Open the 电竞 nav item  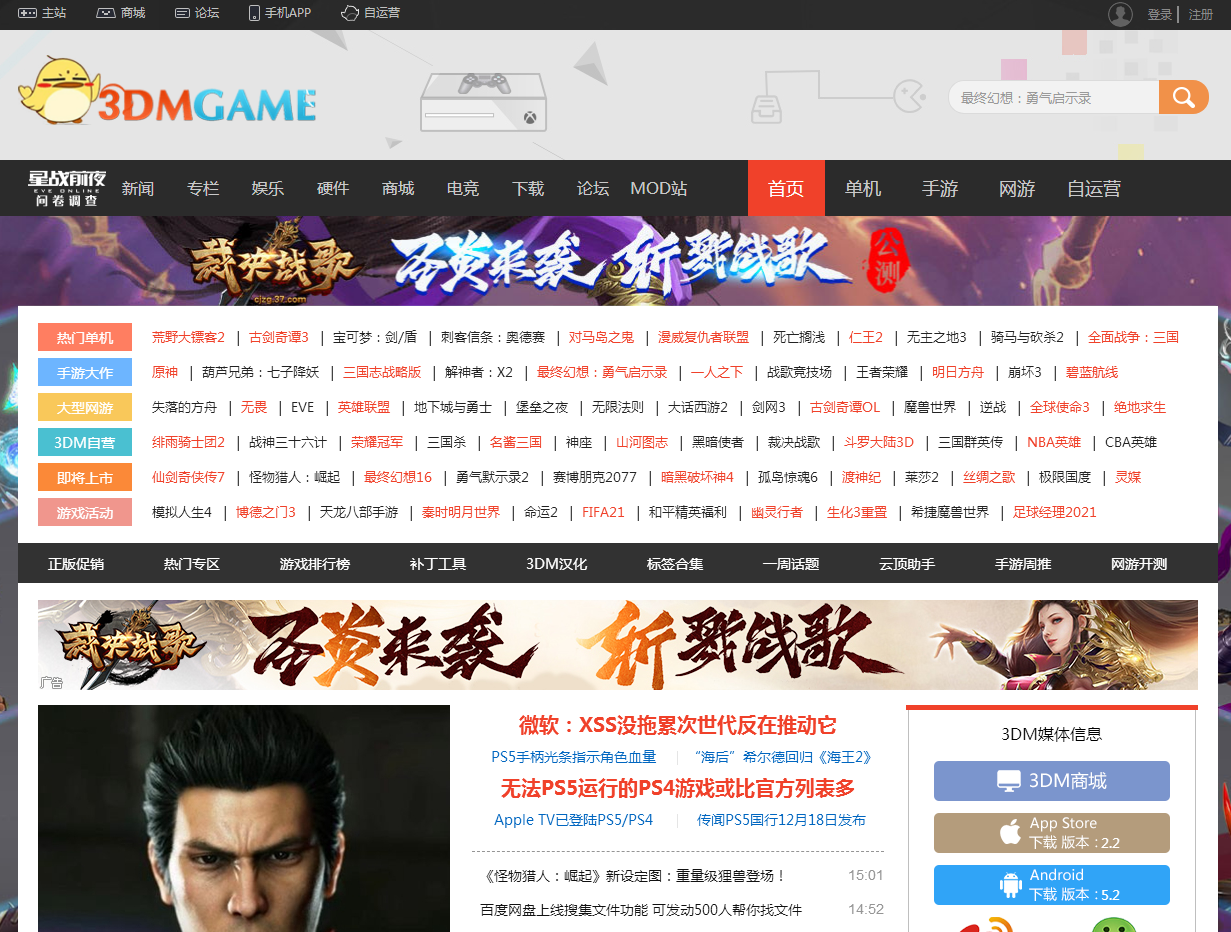tap(463, 188)
